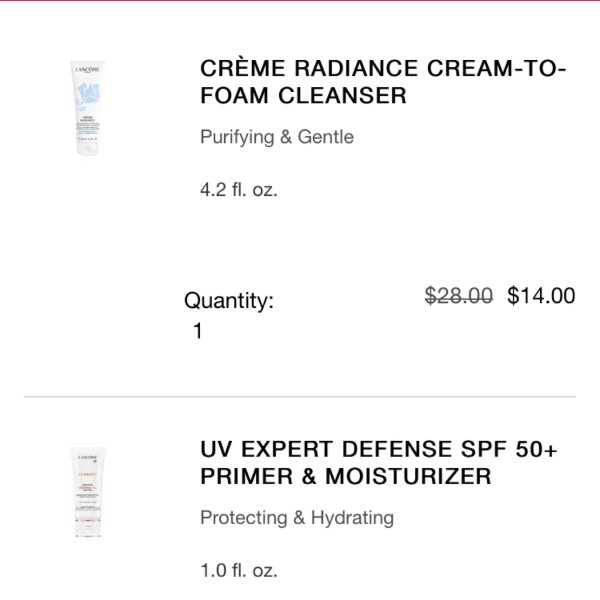This screenshot has width=600, height=600.
Task: Click the $14.00 sale price
Action: tap(541, 295)
